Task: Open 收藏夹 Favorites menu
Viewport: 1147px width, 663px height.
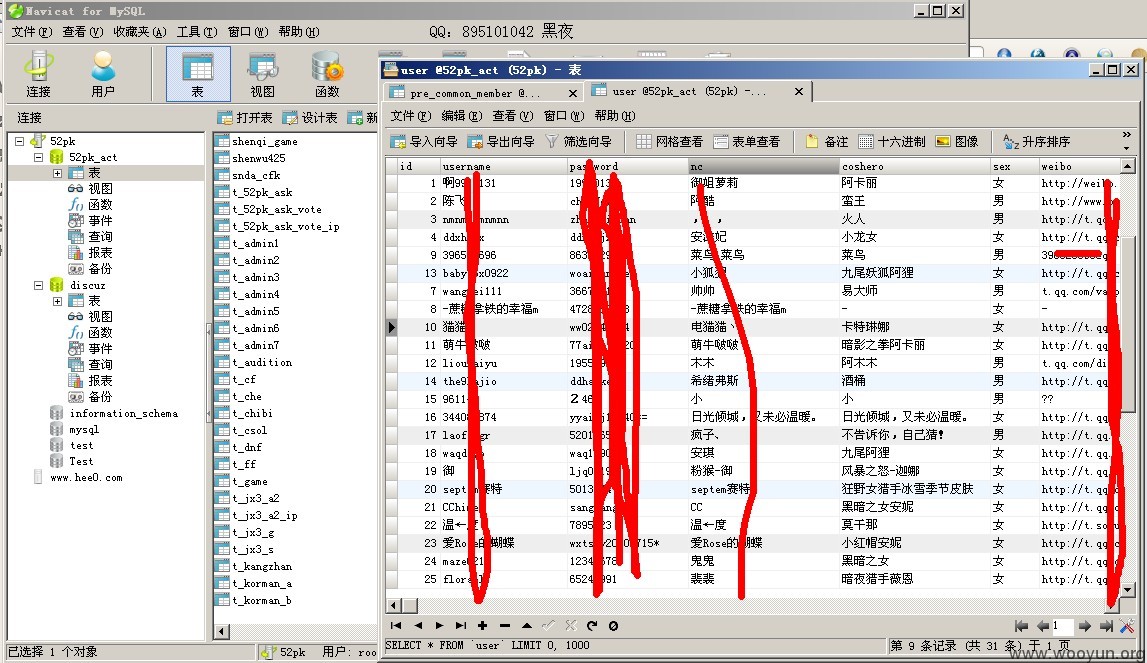Action: click(140, 31)
